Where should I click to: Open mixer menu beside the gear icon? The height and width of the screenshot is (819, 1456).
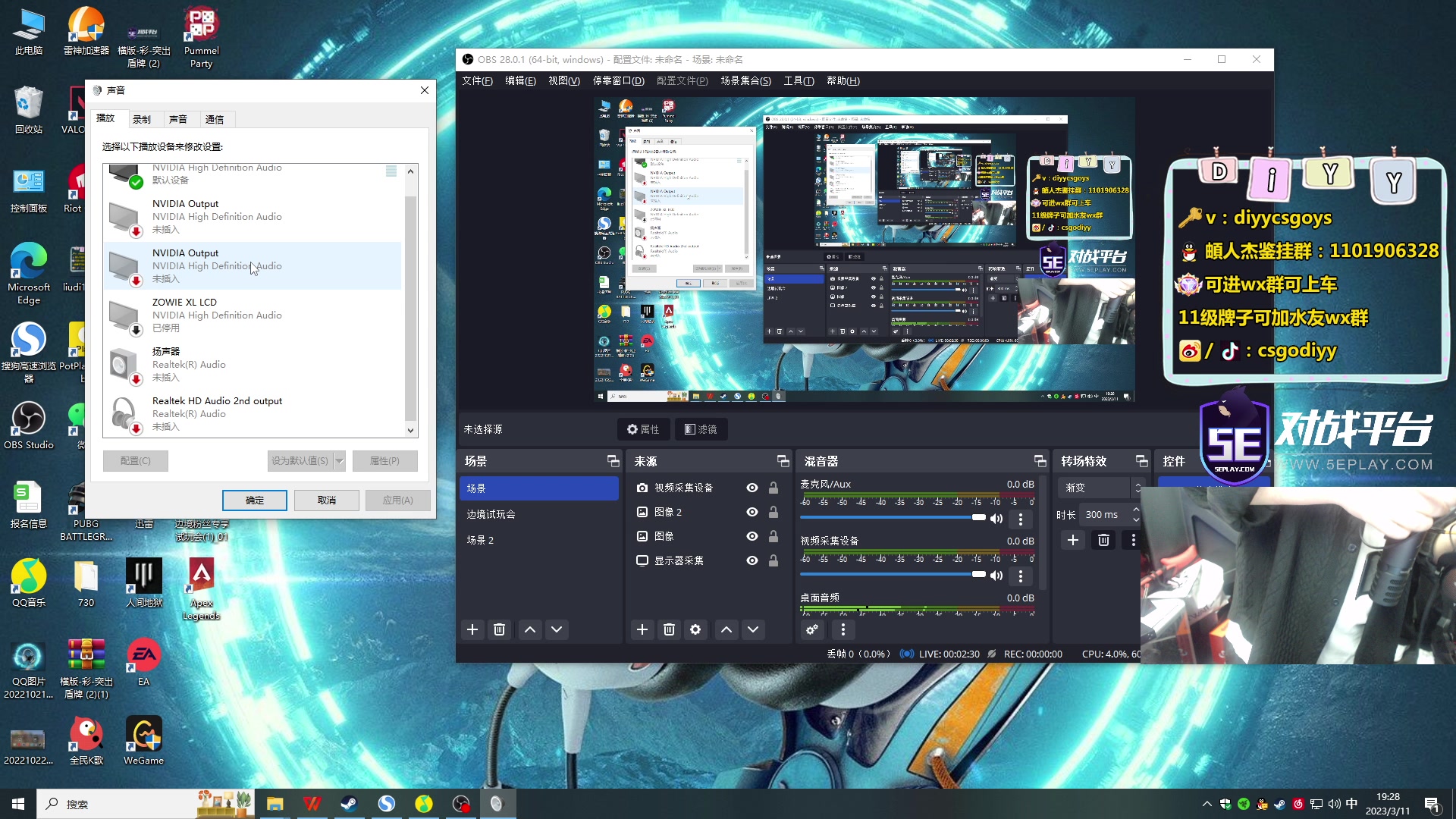tap(843, 629)
